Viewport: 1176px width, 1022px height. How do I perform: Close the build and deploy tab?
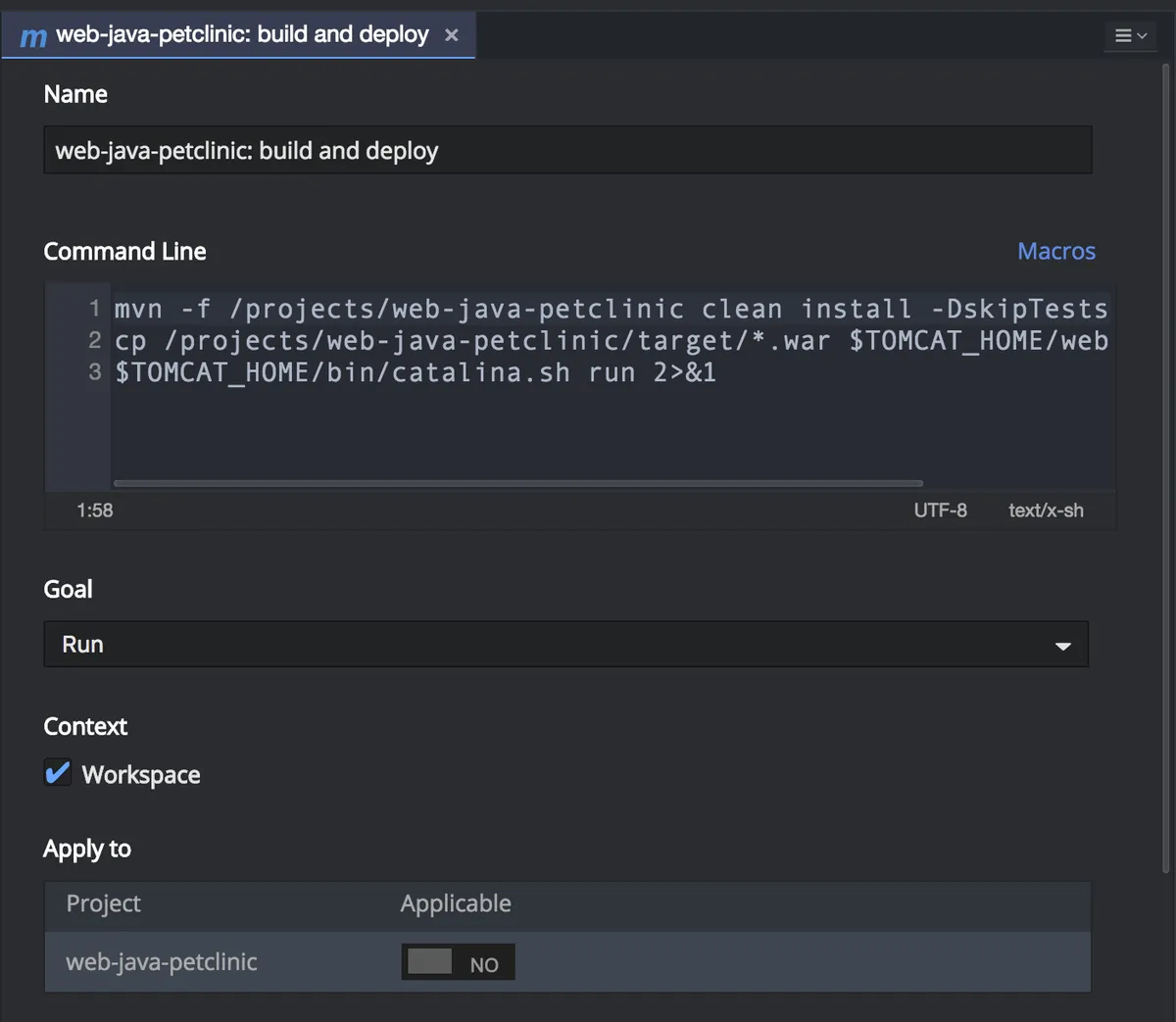452,35
